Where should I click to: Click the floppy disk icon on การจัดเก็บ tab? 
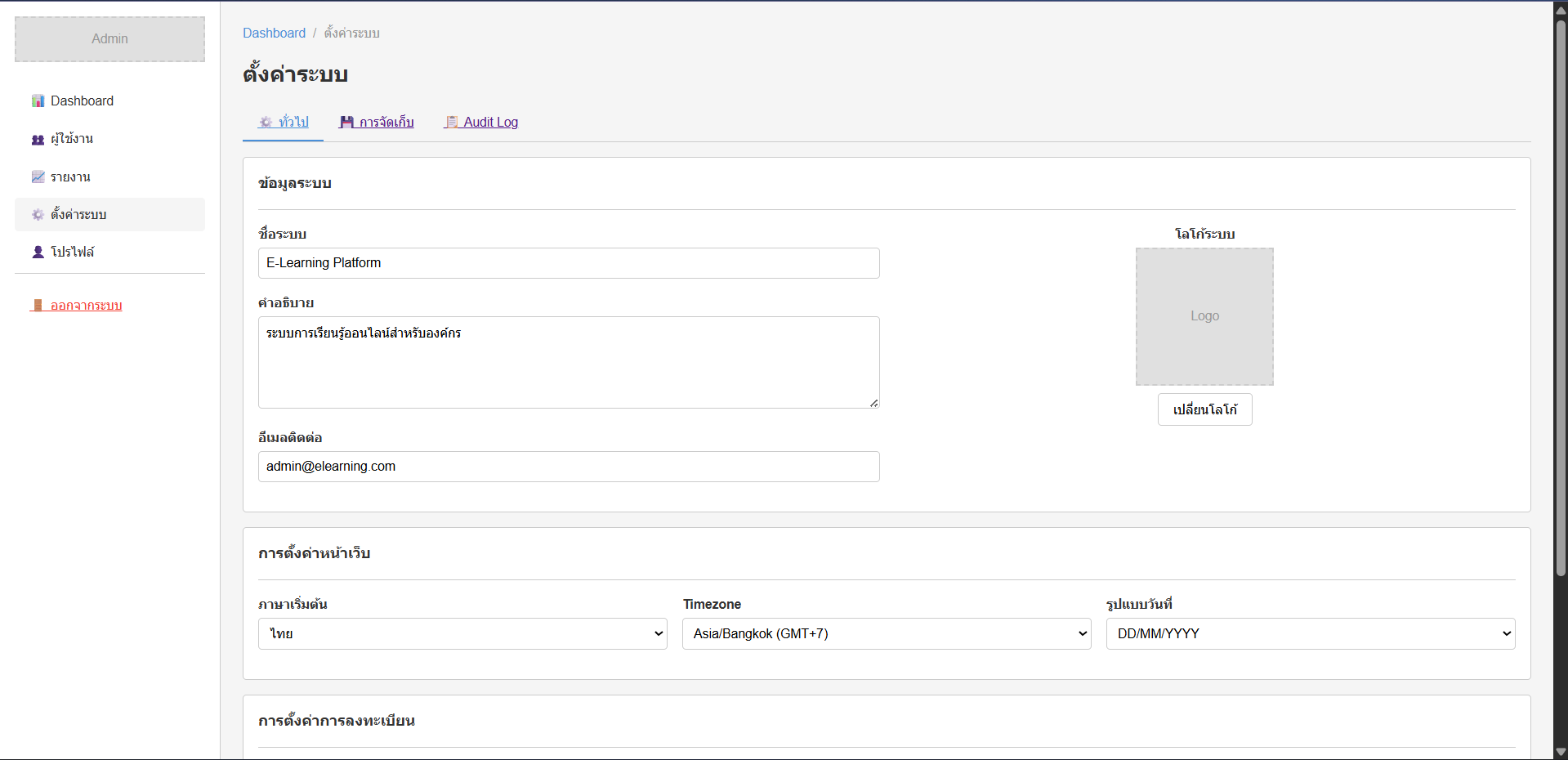tap(346, 122)
